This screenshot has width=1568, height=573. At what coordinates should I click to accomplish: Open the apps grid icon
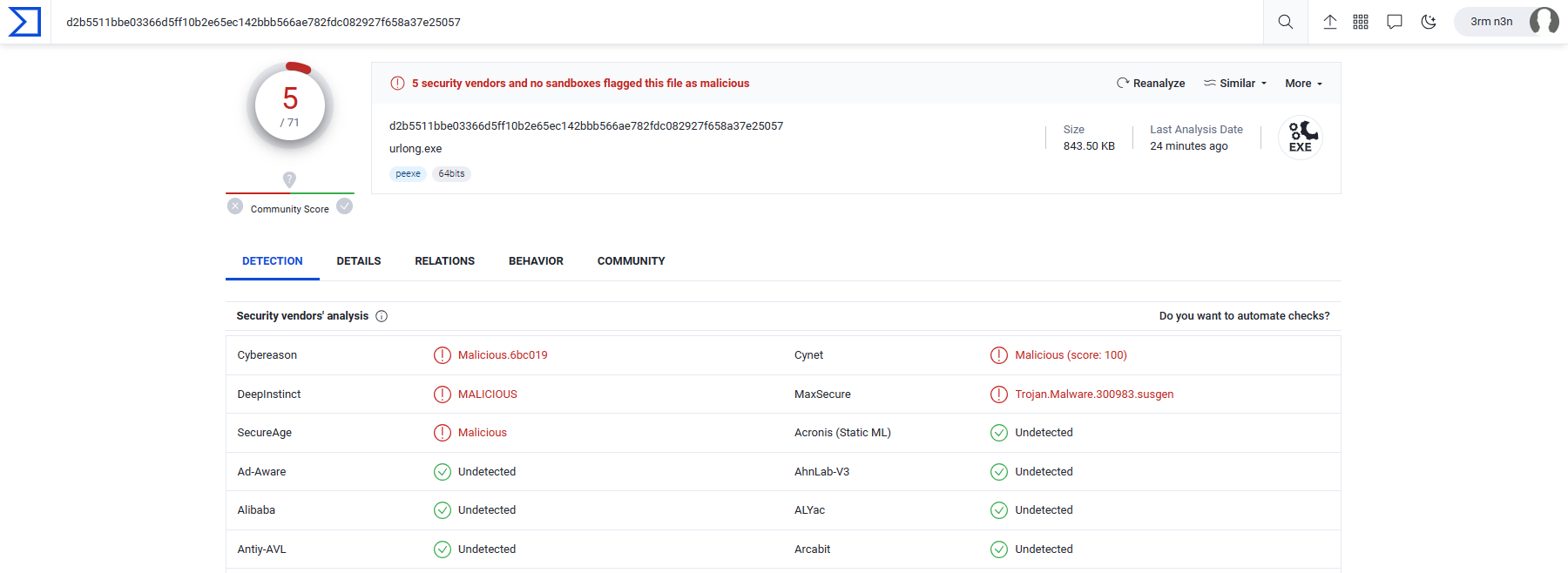click(x=1361, y=22)
